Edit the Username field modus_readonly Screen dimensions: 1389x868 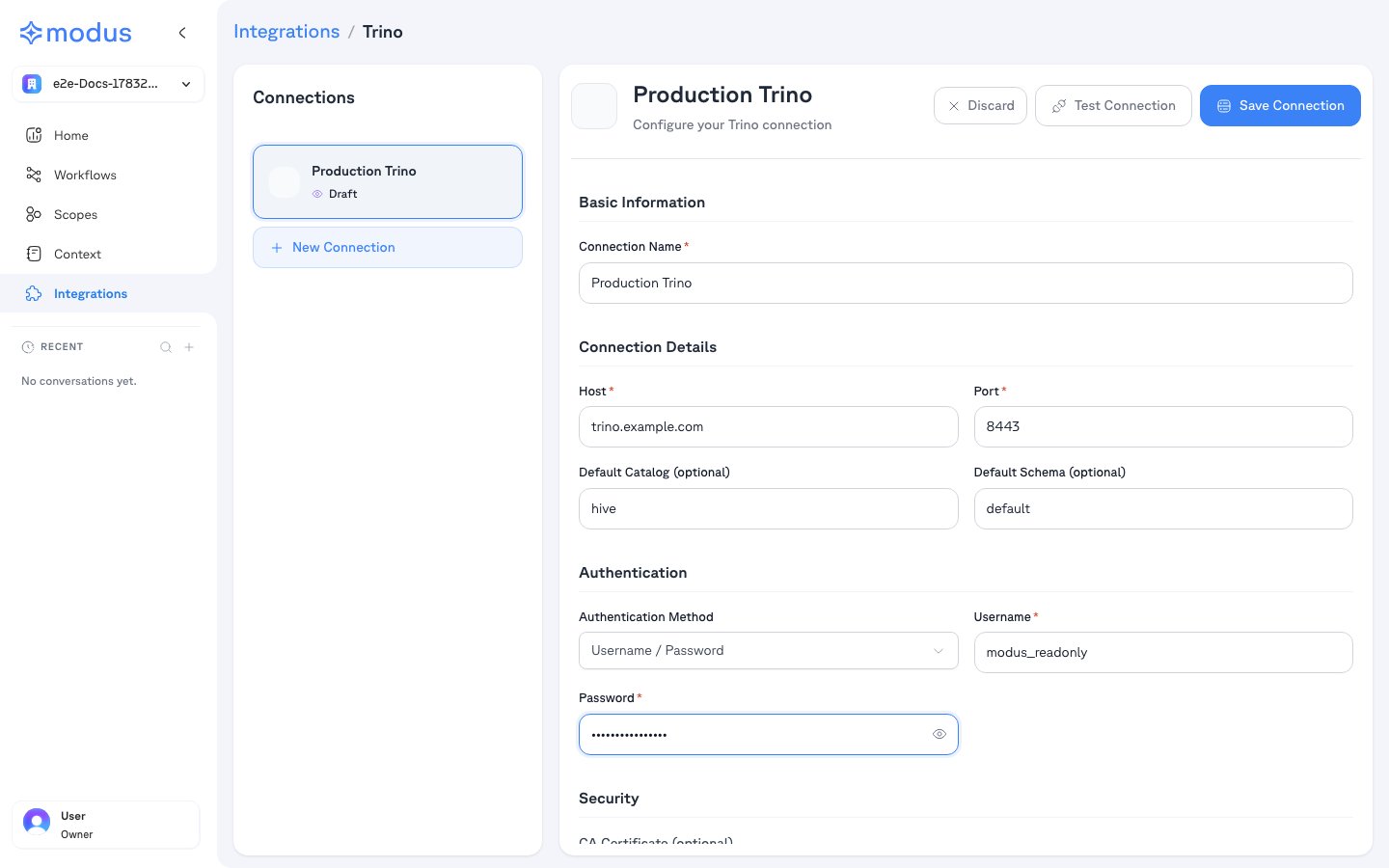pos(1163,652)
